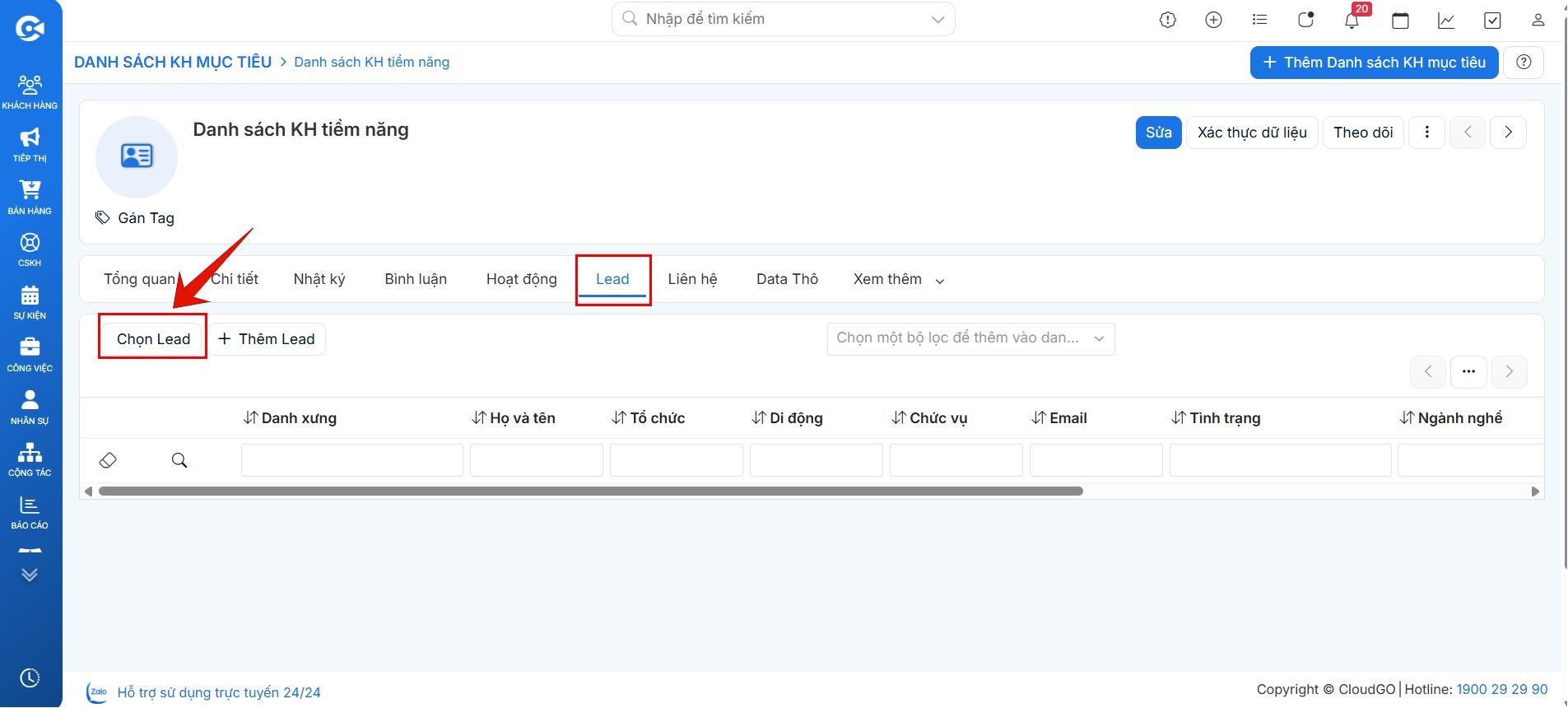Sort by Chức vụ column
The height and width of the screenshot is (708, 1568).
(x=929, y=418)
